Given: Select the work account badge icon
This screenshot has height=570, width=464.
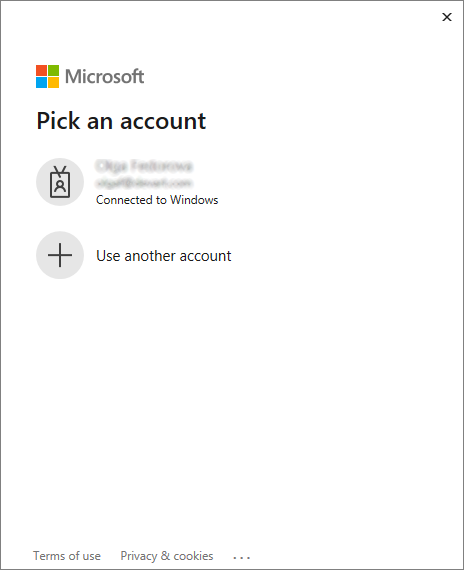Looking at the screenshot, I should 60,182.
